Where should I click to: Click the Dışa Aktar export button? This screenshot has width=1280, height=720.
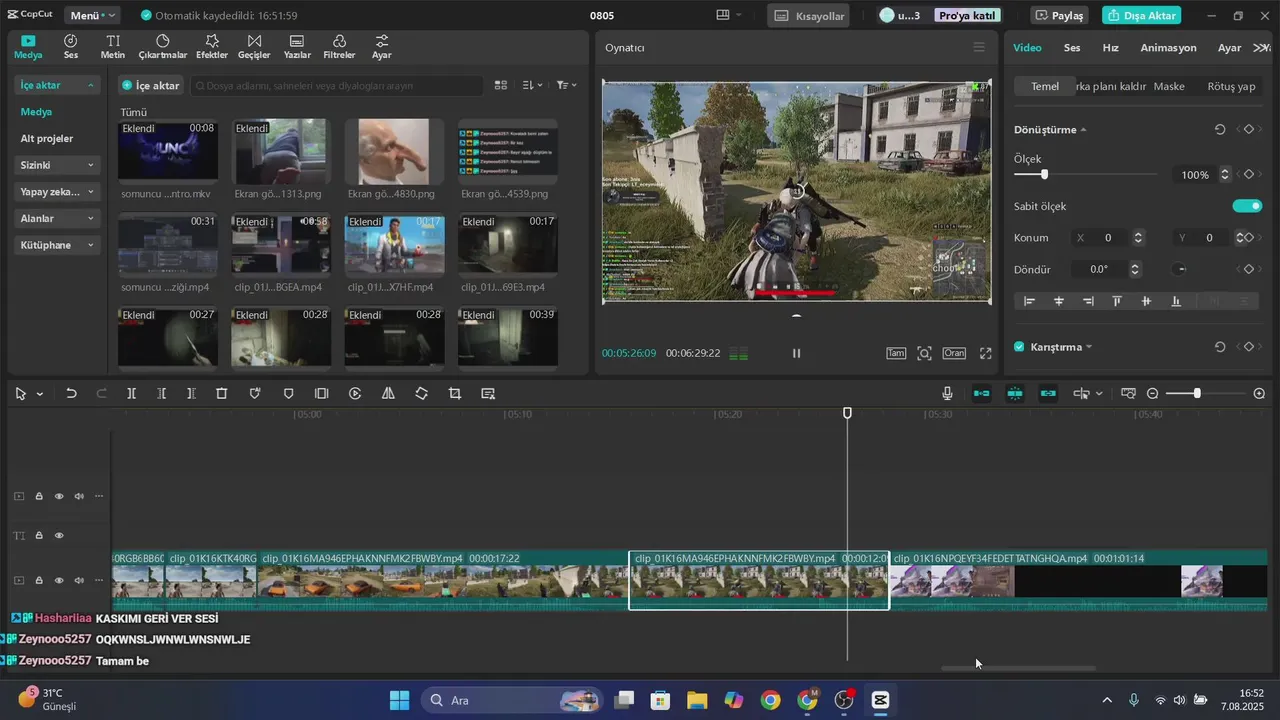(x=1141, y=16)
